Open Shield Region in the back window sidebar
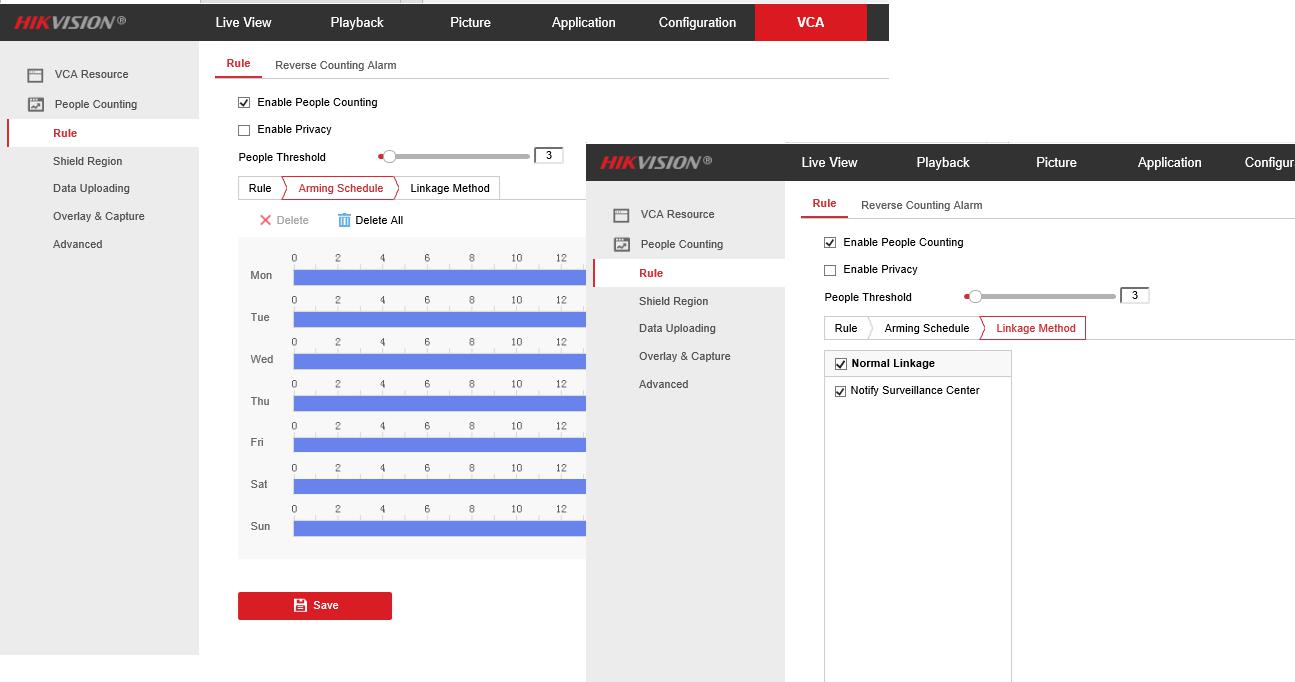Screen dimensions: 1295x682 pyautogui.click(x=88, y=161)
